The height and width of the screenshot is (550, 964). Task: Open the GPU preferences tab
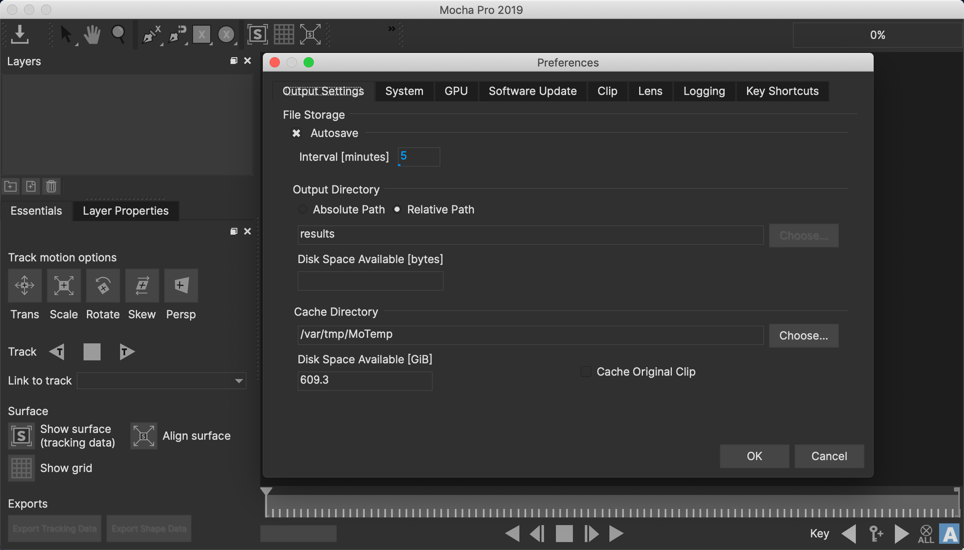click(x=456, y=91)
